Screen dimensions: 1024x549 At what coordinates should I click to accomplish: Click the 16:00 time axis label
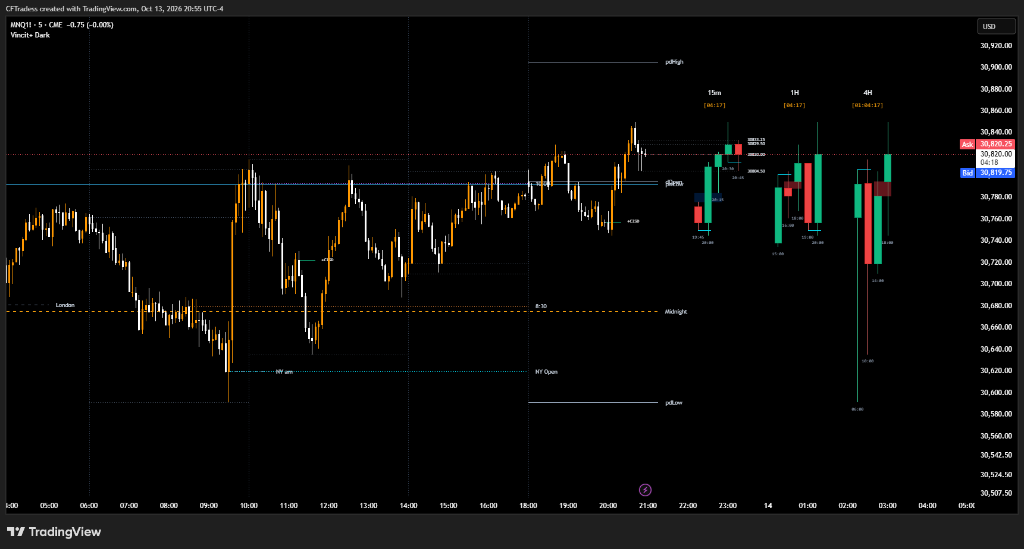488,506
